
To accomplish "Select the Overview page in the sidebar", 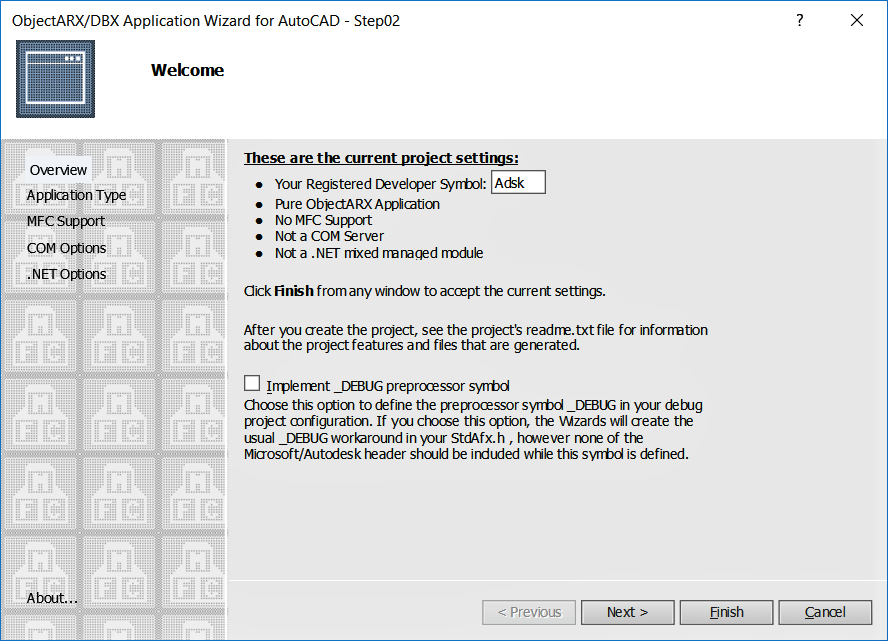I will pyautogui.click(x=58, y=170).
